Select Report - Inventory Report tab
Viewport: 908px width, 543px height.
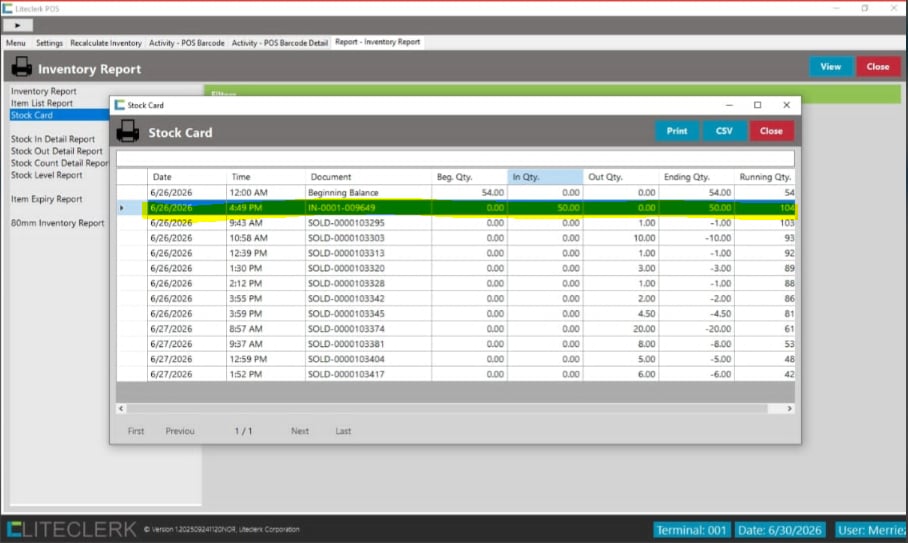tap(378, 42)
